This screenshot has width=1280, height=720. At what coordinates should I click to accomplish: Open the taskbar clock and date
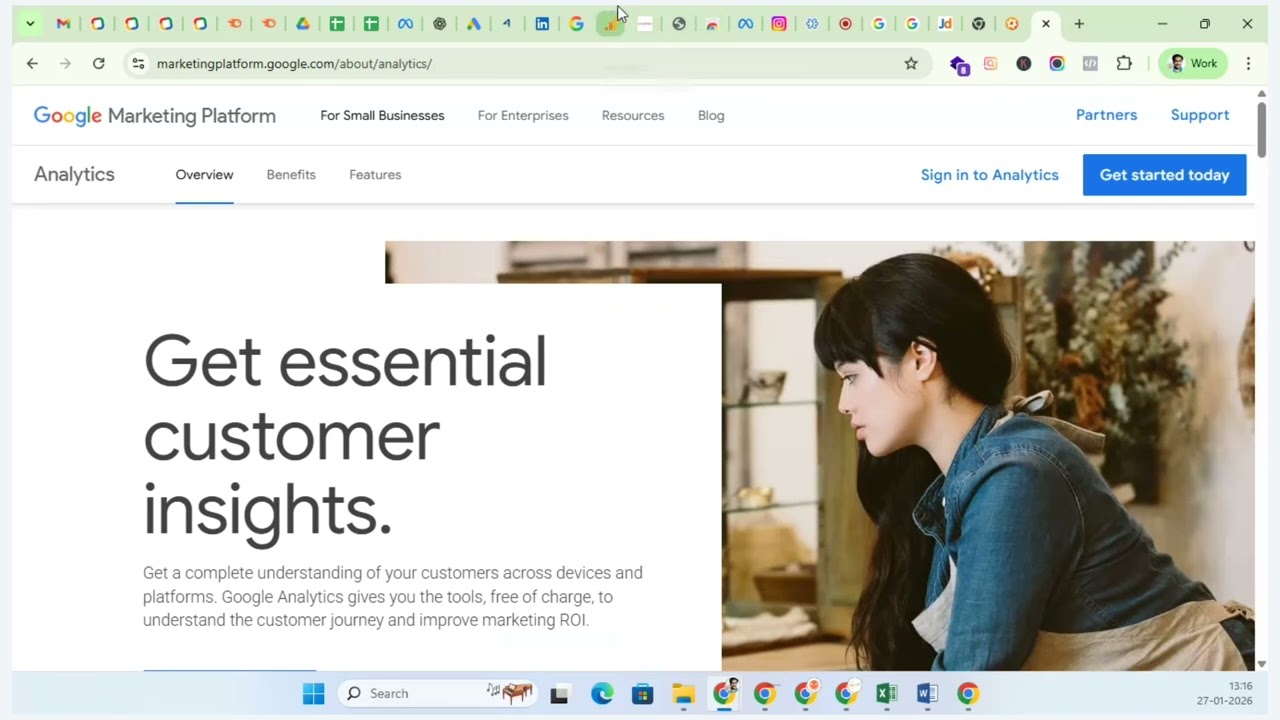tap(1225, 693)
